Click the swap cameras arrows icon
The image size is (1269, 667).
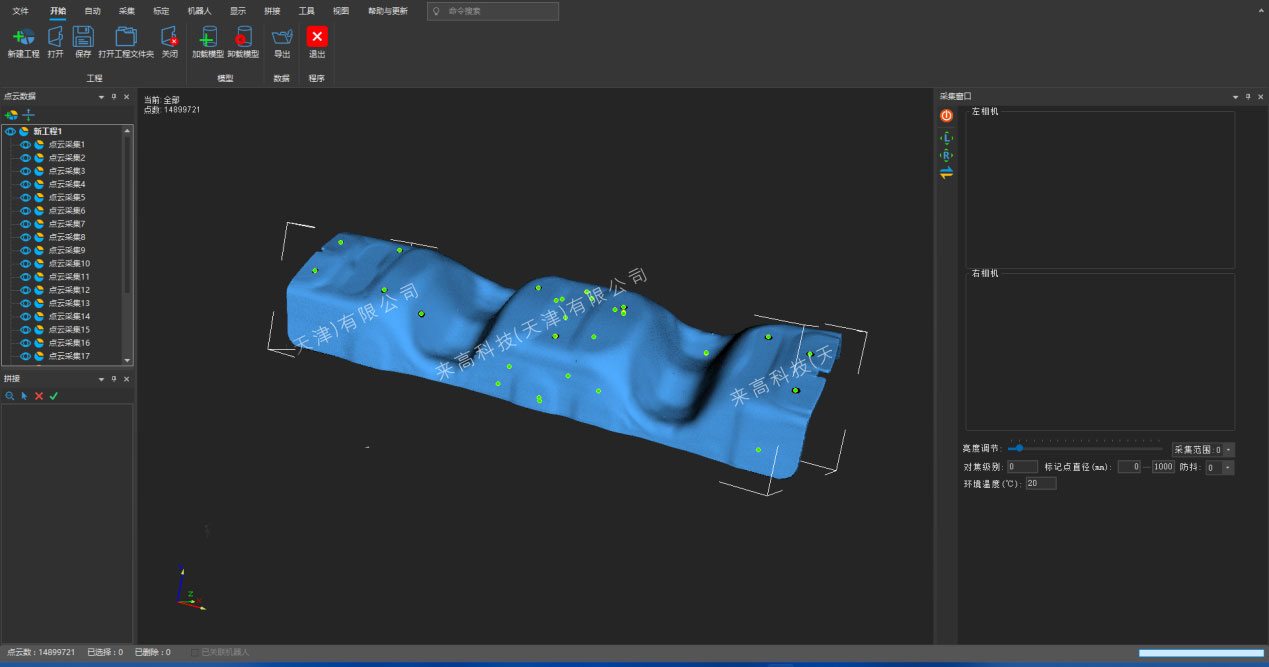[x=946, y=173]
